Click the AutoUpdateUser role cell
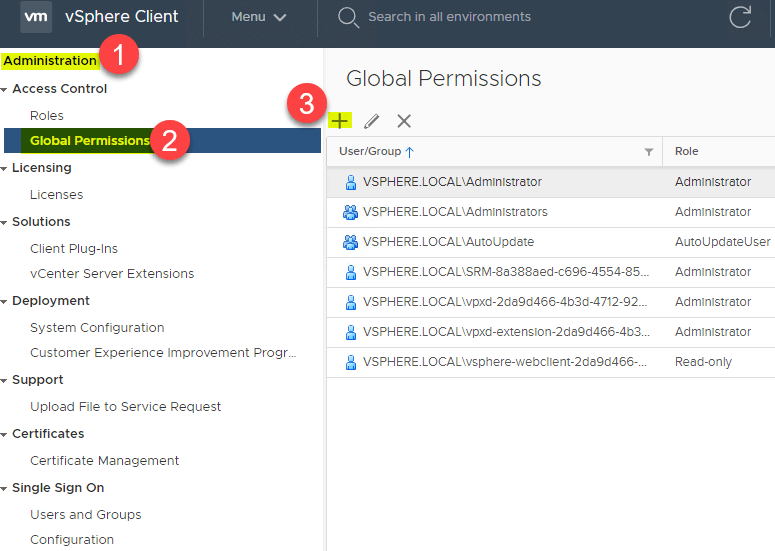The height and width of the screenshot is (551, 775). [723, 242]
